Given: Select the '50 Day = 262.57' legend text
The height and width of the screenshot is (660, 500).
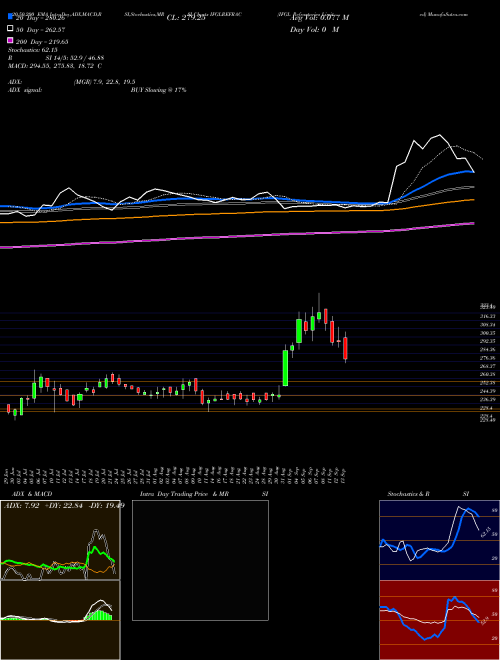Looking at the screenshot, I should [41, 30].
